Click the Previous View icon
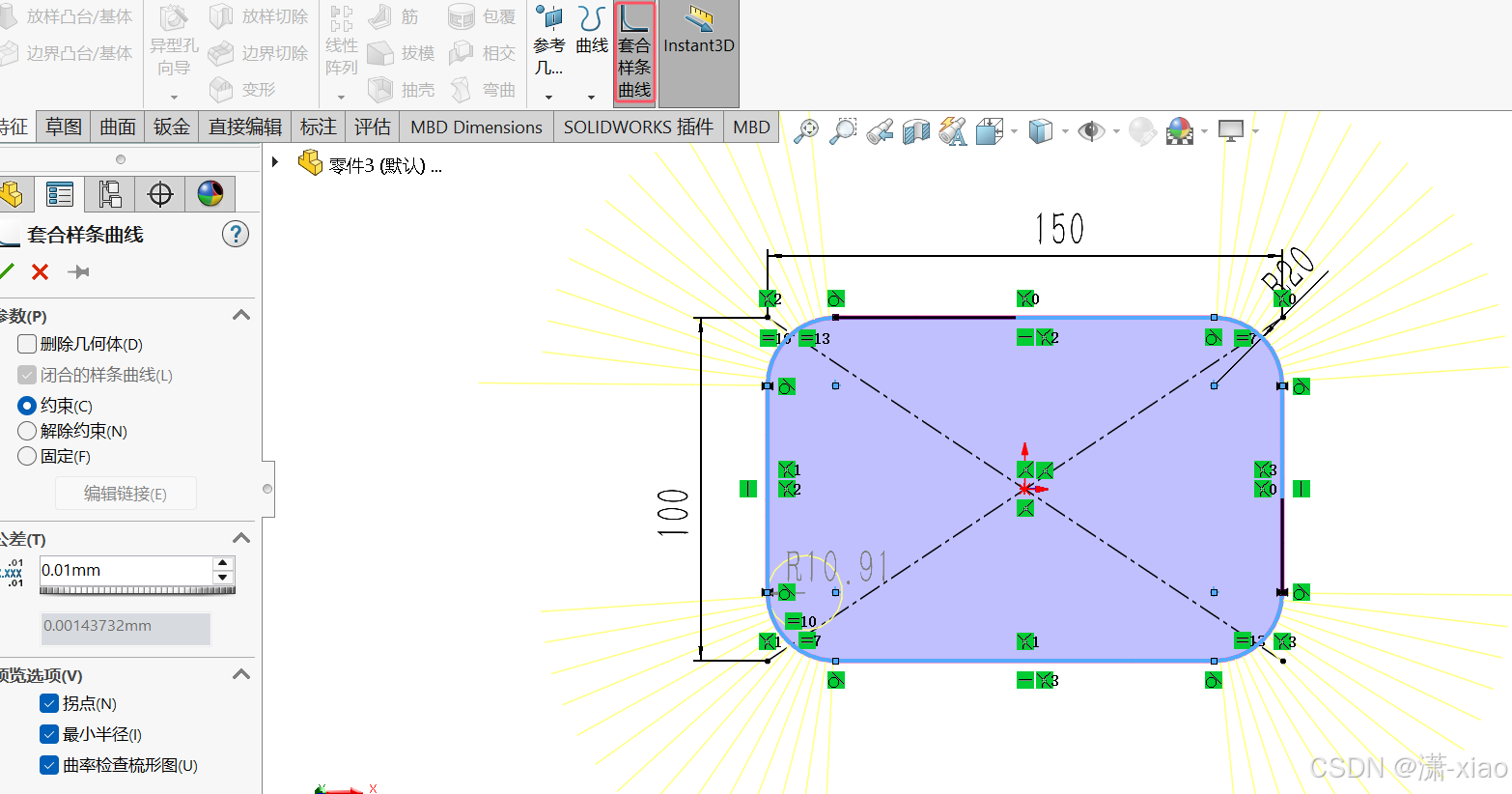 880,130
